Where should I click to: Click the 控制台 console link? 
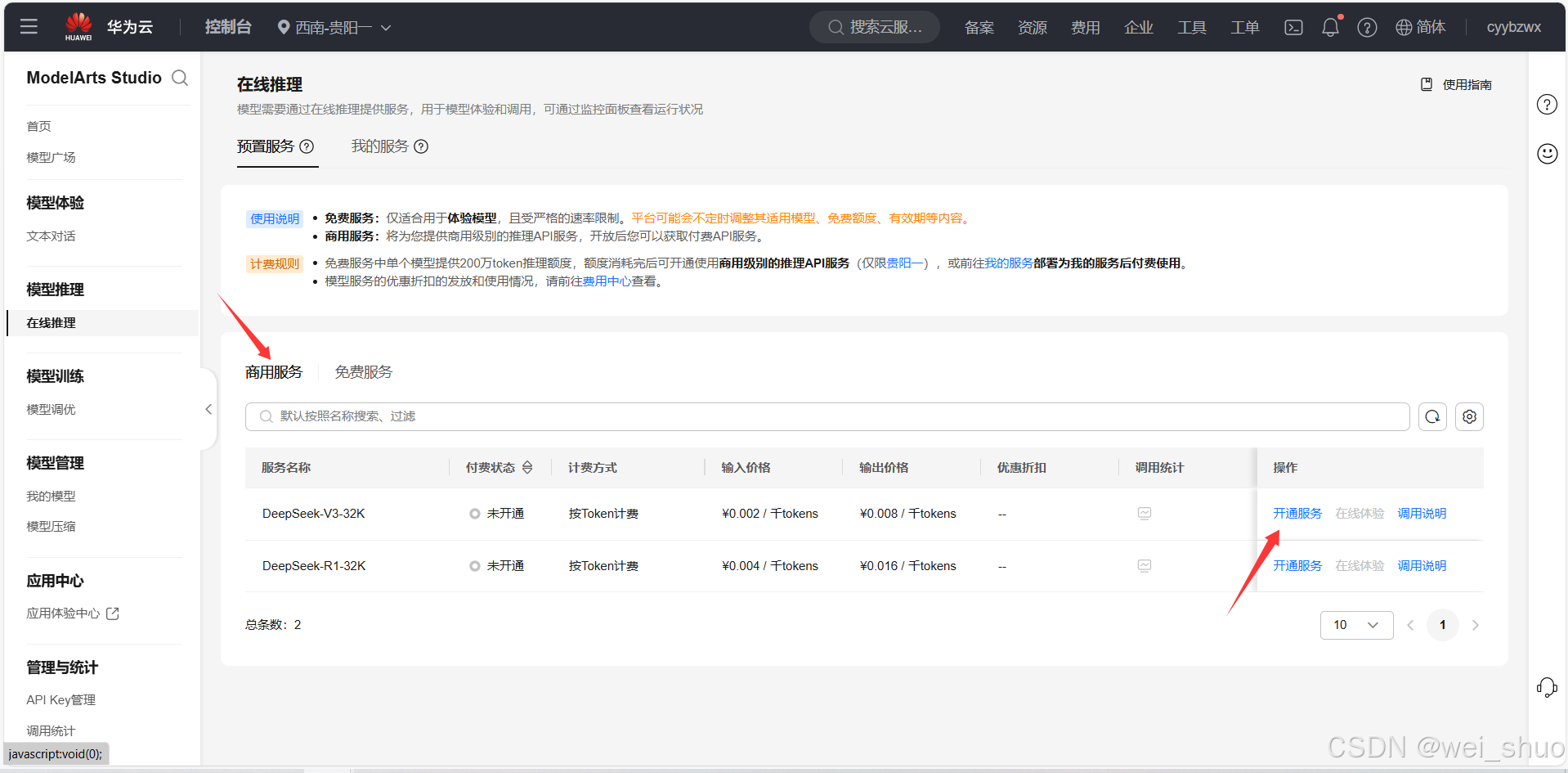click(228, 27)
